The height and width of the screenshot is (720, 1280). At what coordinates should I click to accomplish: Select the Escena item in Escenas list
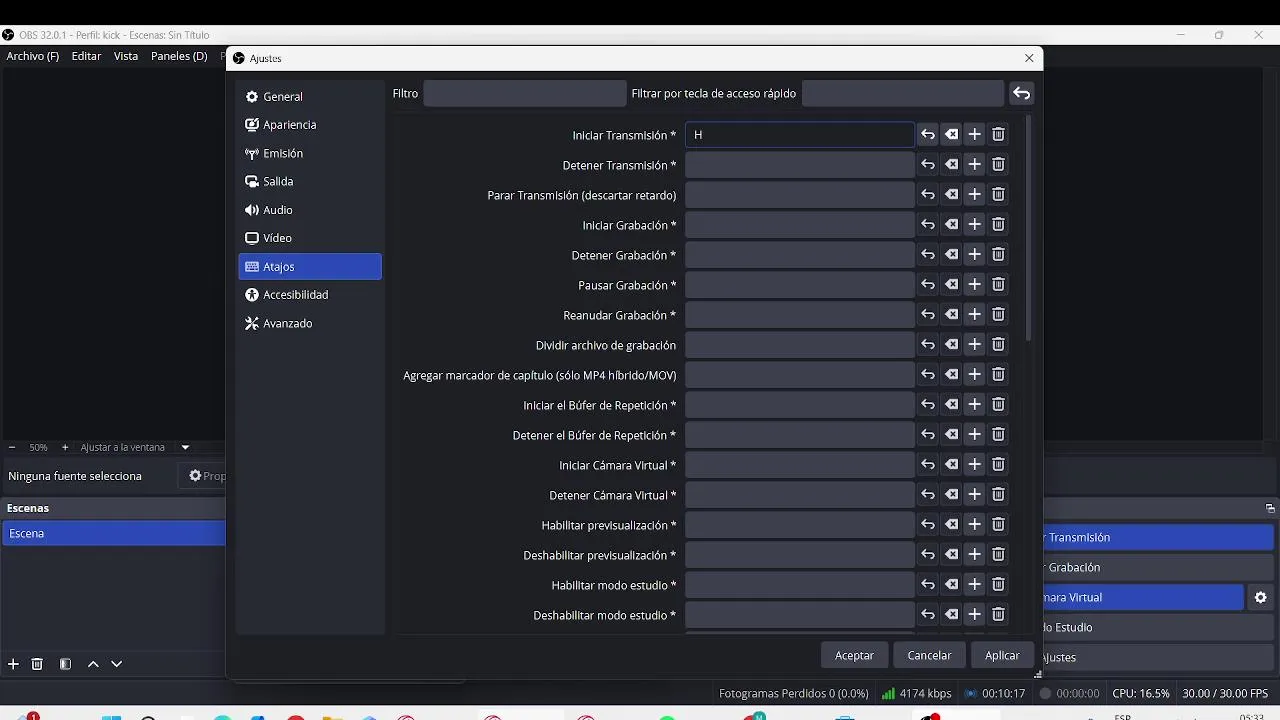tap(114, 533)
